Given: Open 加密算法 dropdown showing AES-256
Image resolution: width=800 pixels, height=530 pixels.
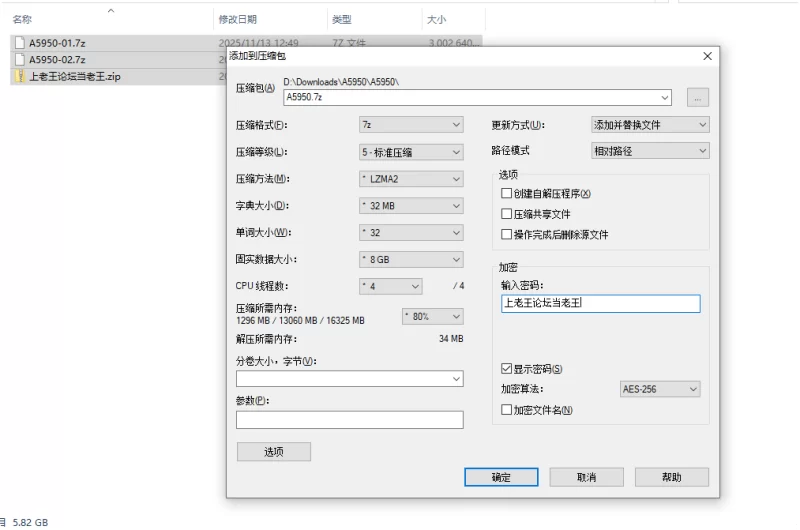Looking at the screenshot, I should click(660, 389).
